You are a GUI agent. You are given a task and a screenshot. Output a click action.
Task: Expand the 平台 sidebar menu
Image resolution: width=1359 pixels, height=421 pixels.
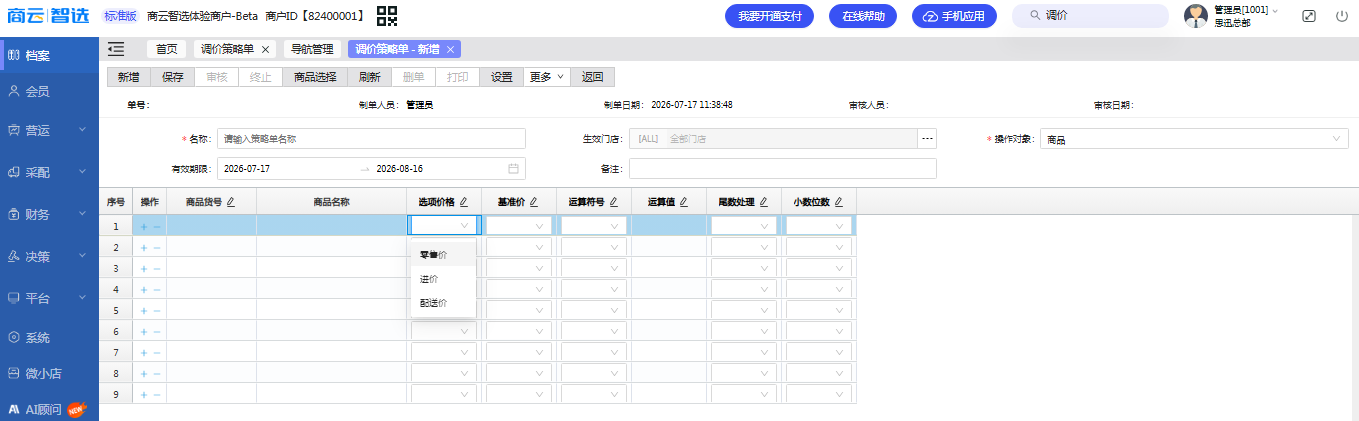pyautogui.click(x=49, y=298)
